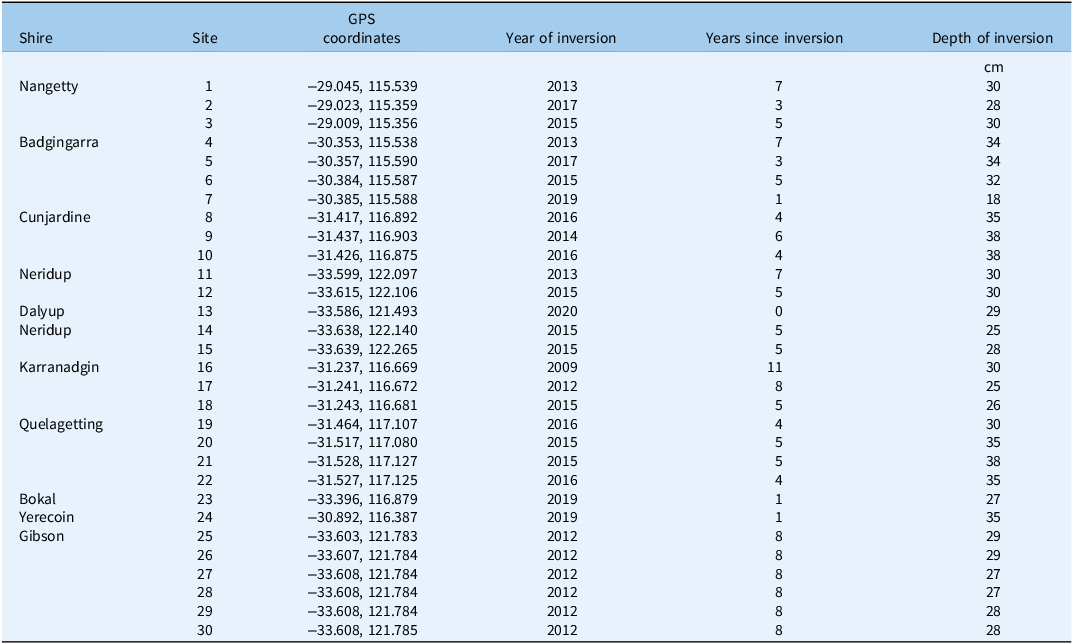Click the Yerecoin shire label

(47, 517)
